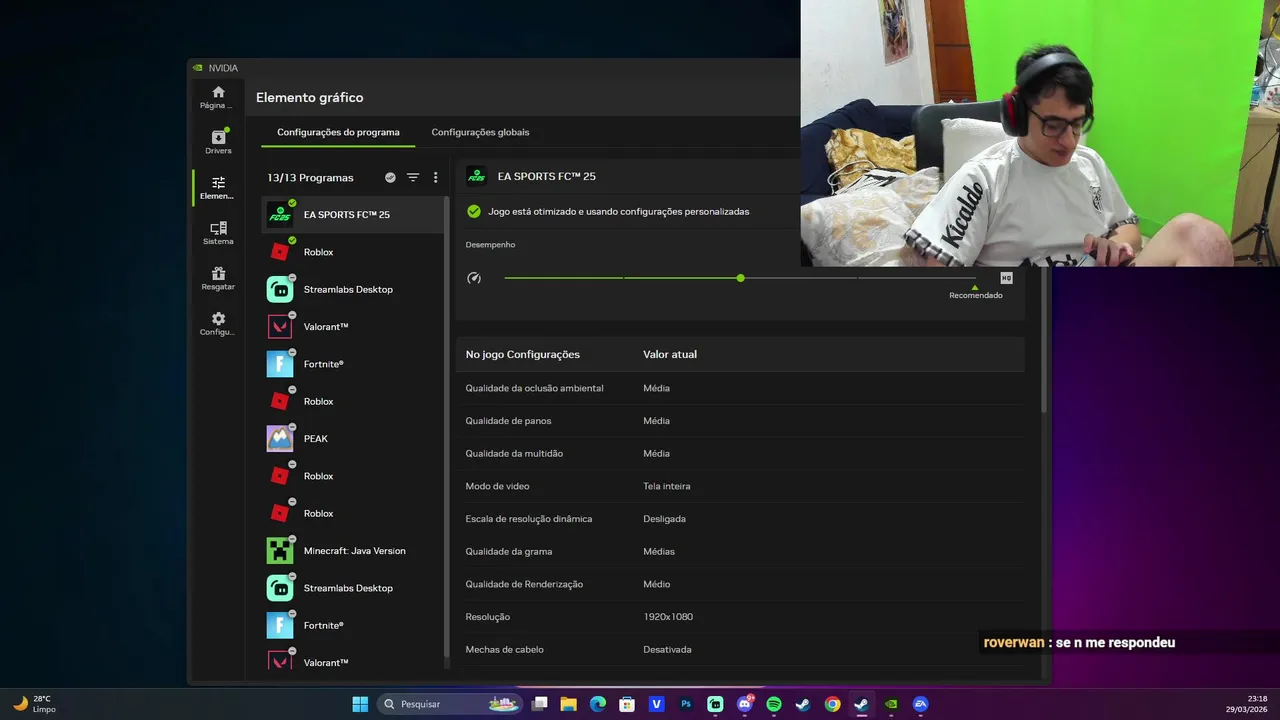Click the EA SPORTS FC 25 game icon in list
Viewport: 1280px width, 720px height.
(x=280, y=215)
